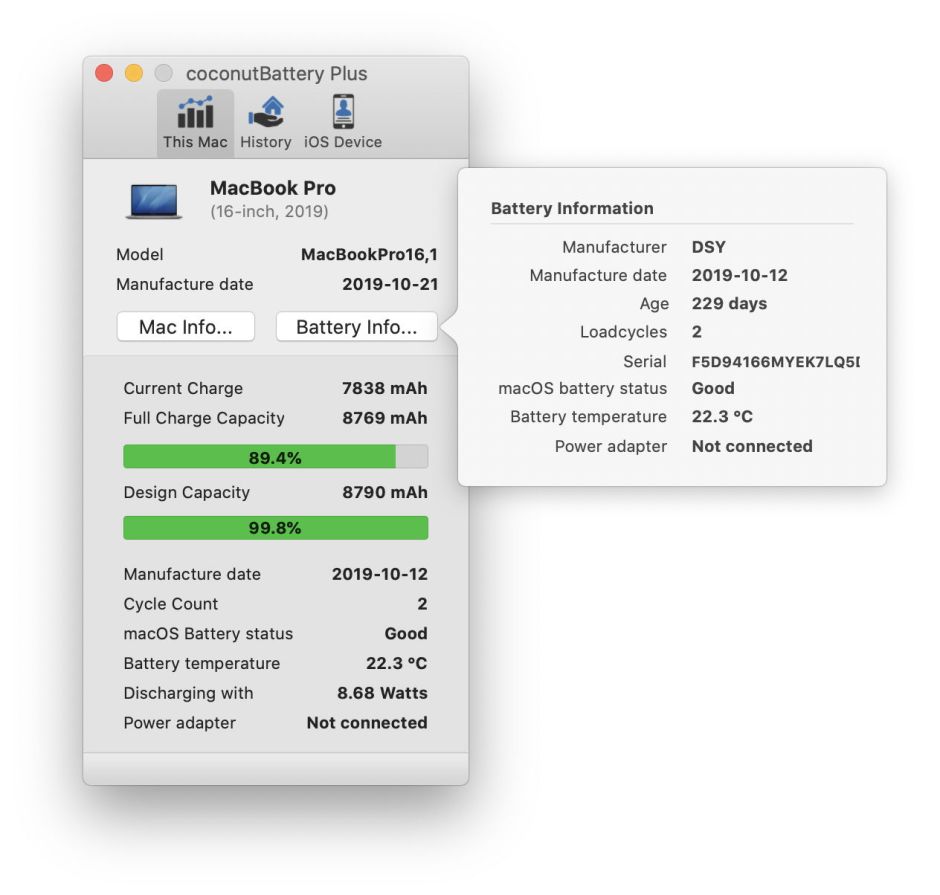Open the Mac Info… button

pos(186,327)
